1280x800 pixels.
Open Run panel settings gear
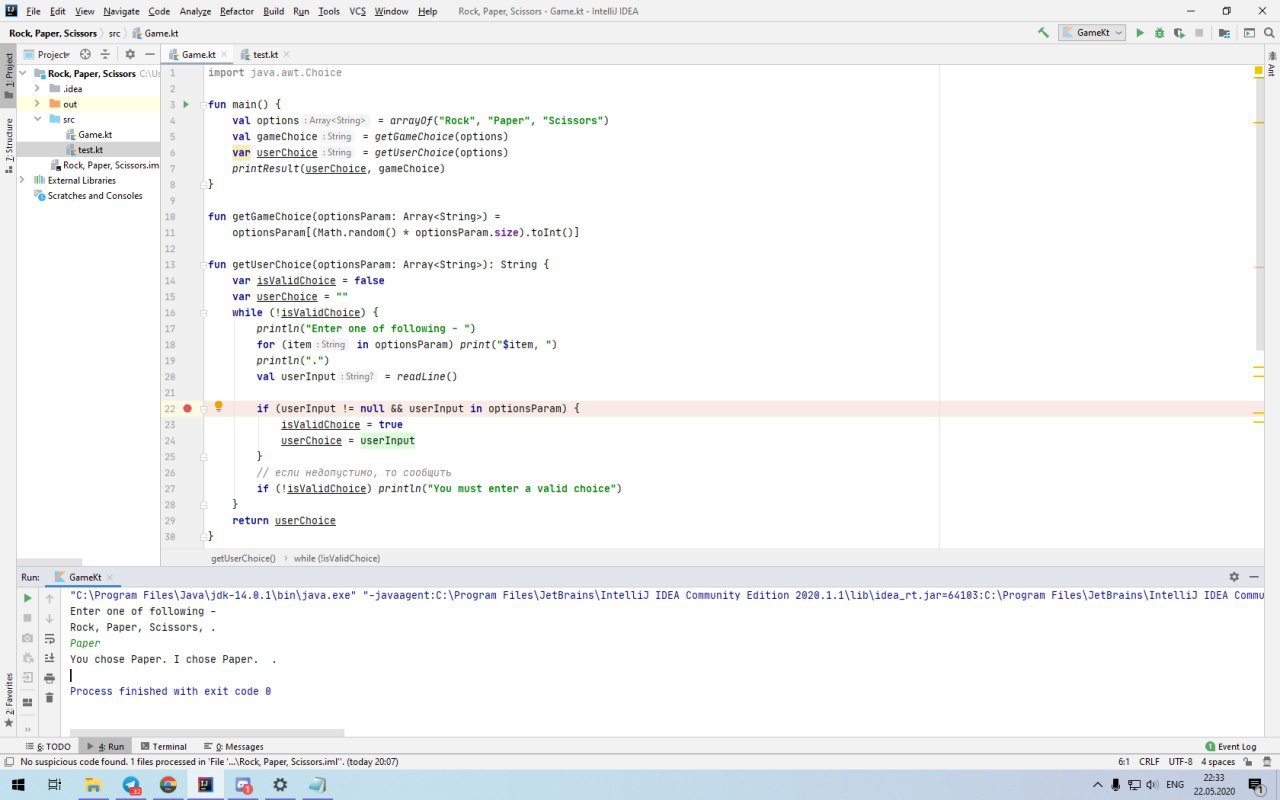pyautogui.click(x=1234, y=577)
